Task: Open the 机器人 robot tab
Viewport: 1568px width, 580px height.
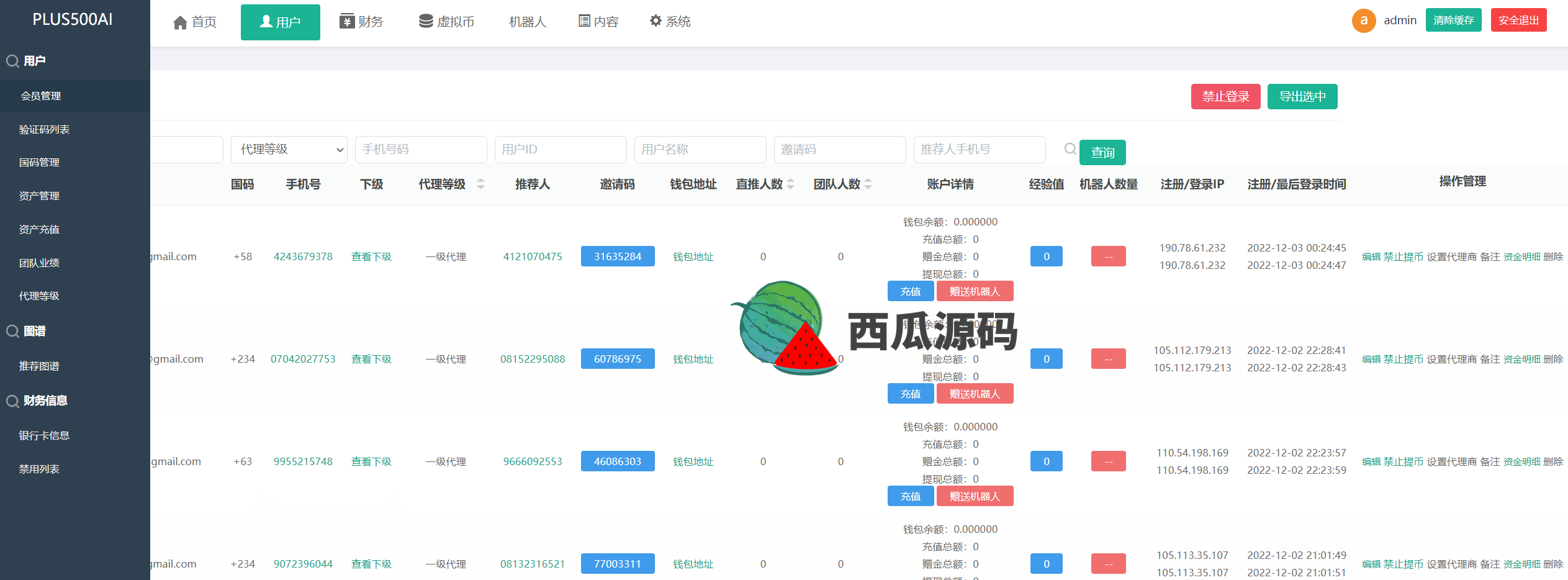Action: [x=528, y=22]
